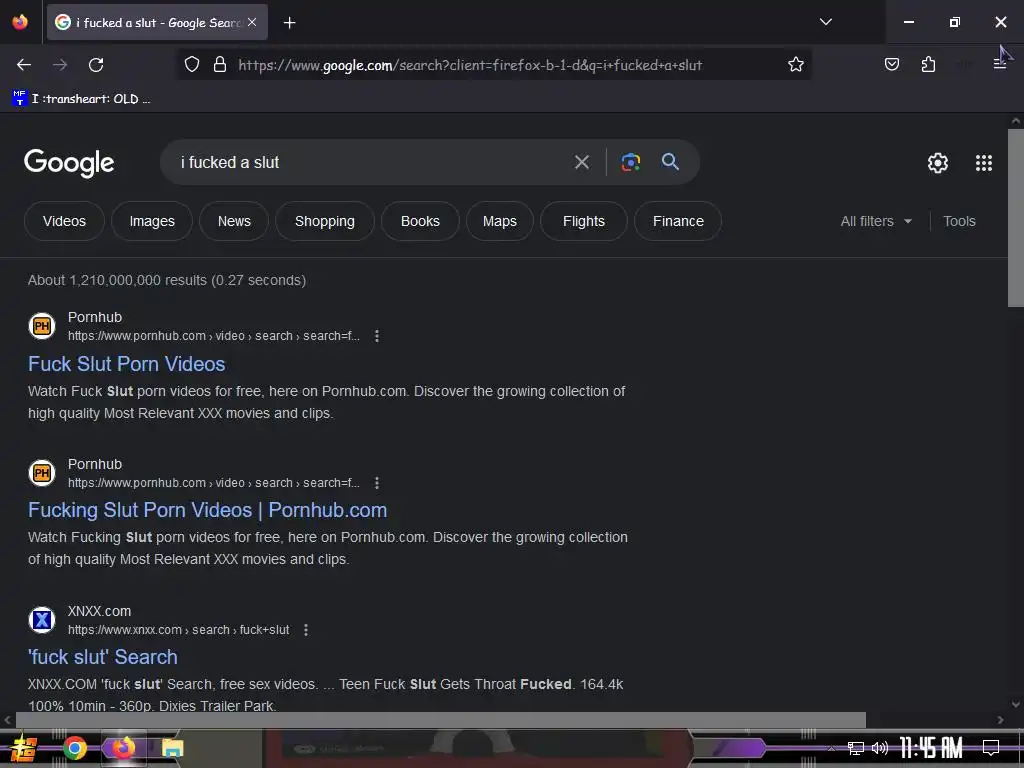Open the Firefox View icon
The image size is (1024, 768).
20,22
